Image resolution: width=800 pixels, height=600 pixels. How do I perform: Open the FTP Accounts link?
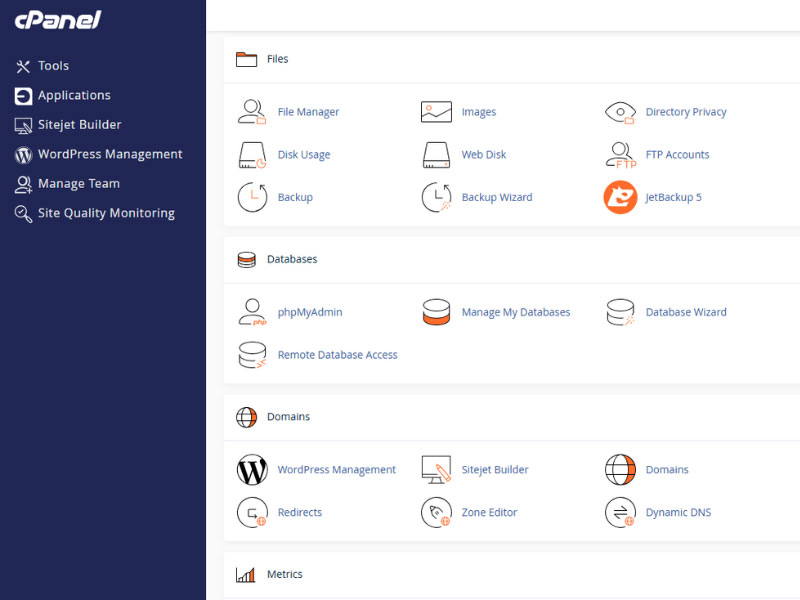tap(677, 155)
